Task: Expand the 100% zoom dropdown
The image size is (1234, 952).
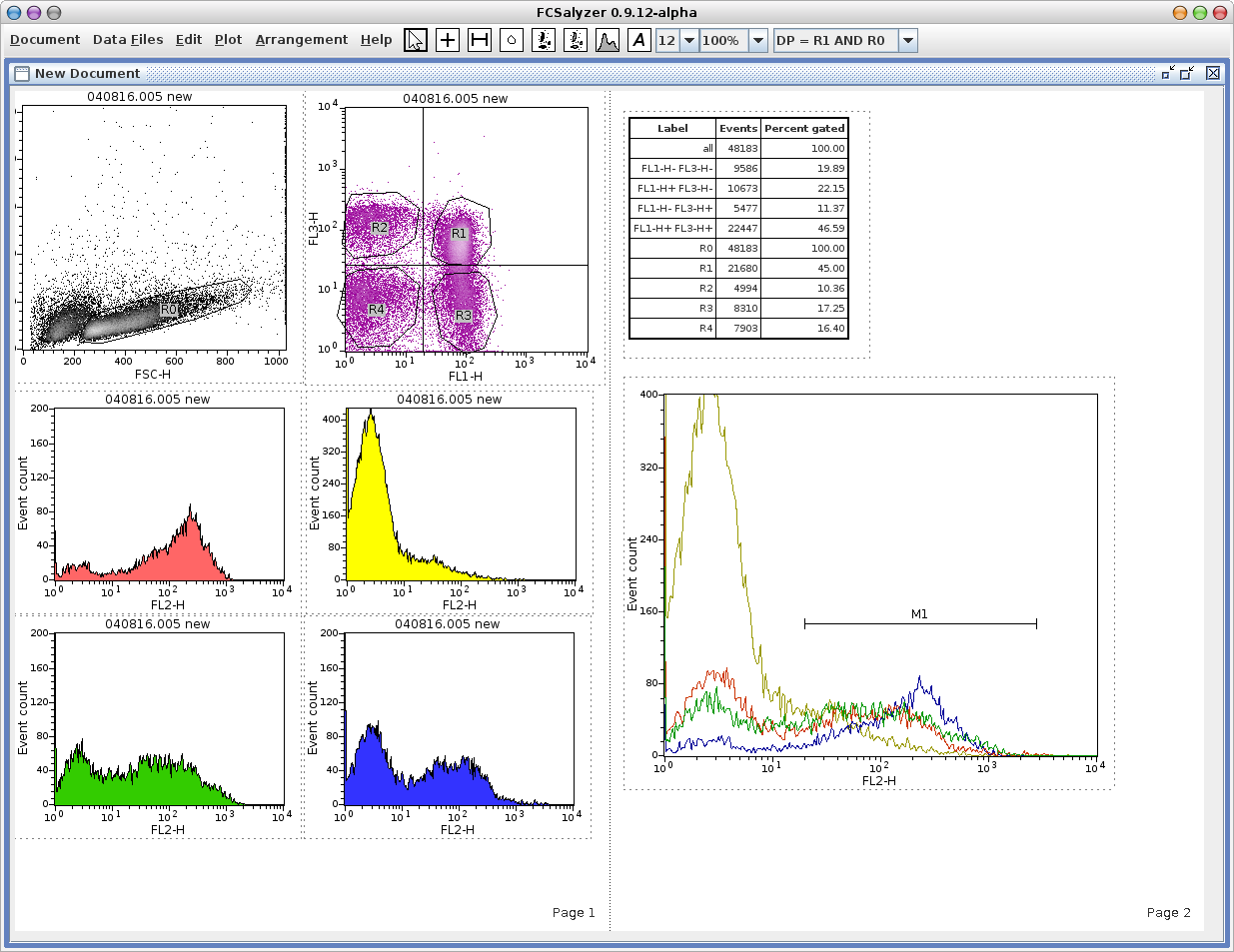Action: tap(757, 40)
